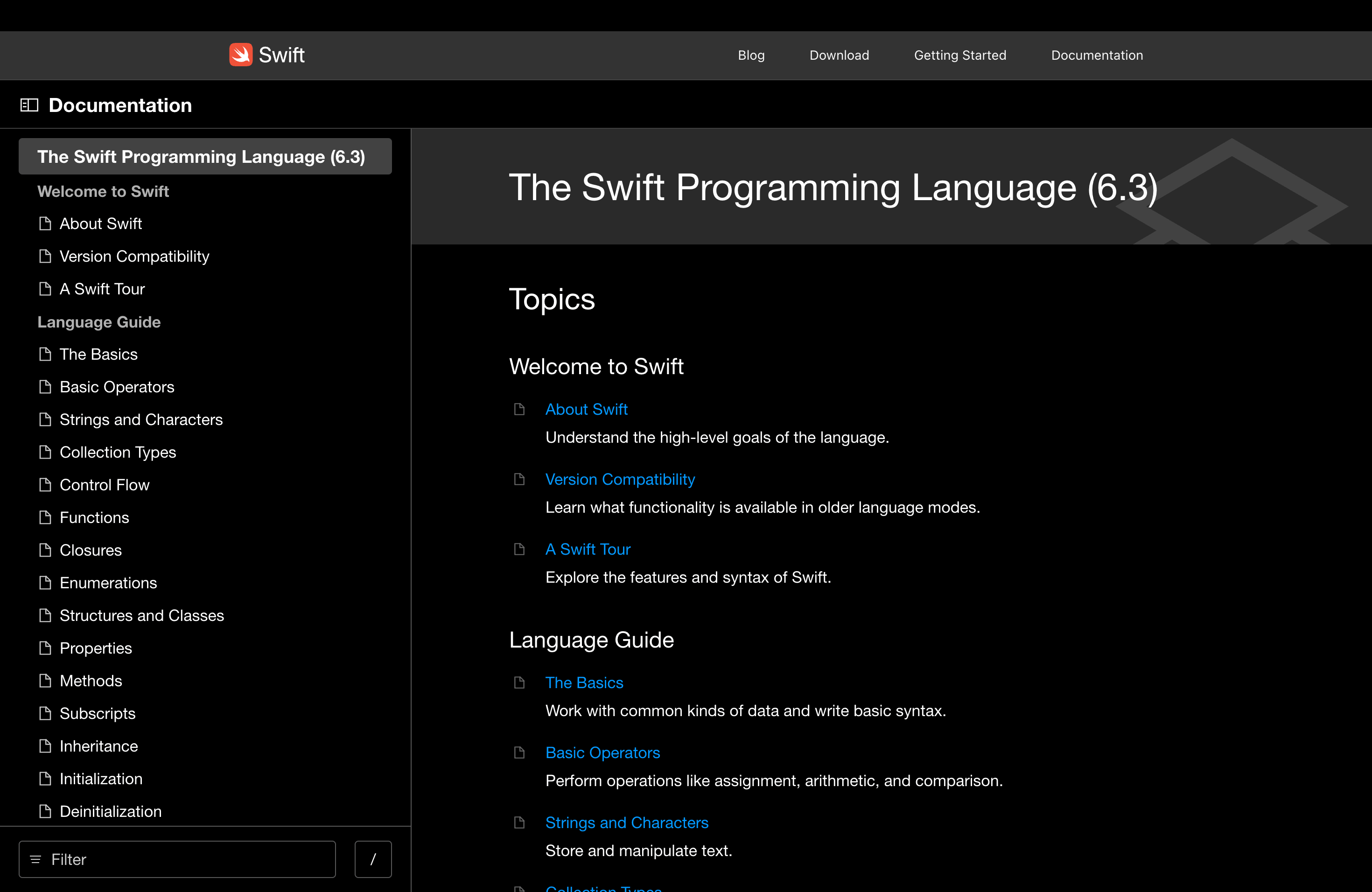Open the Strings and Characters link

(627, 822)
